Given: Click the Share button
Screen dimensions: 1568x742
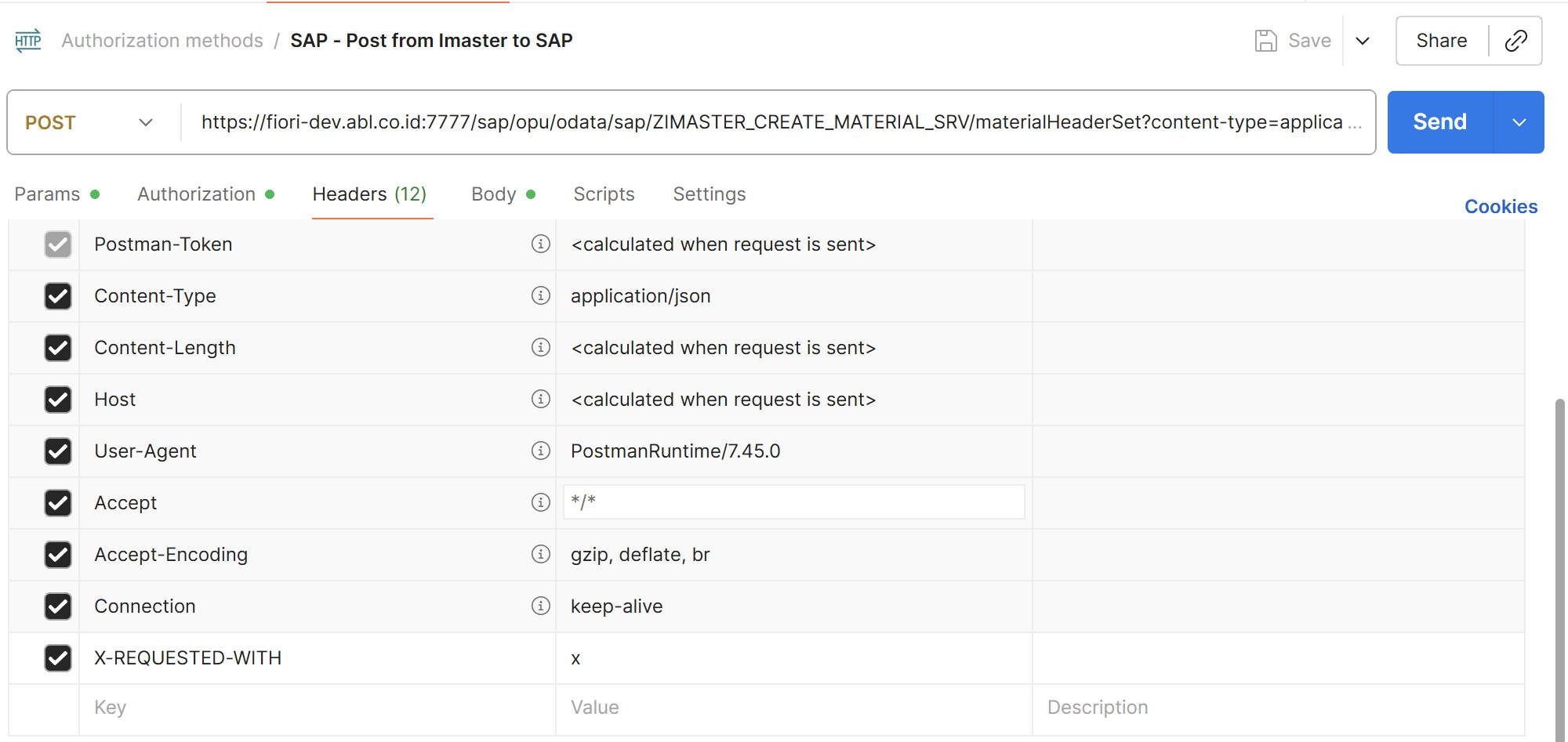Looking at the screenshot, I should tap(1442, 41).
